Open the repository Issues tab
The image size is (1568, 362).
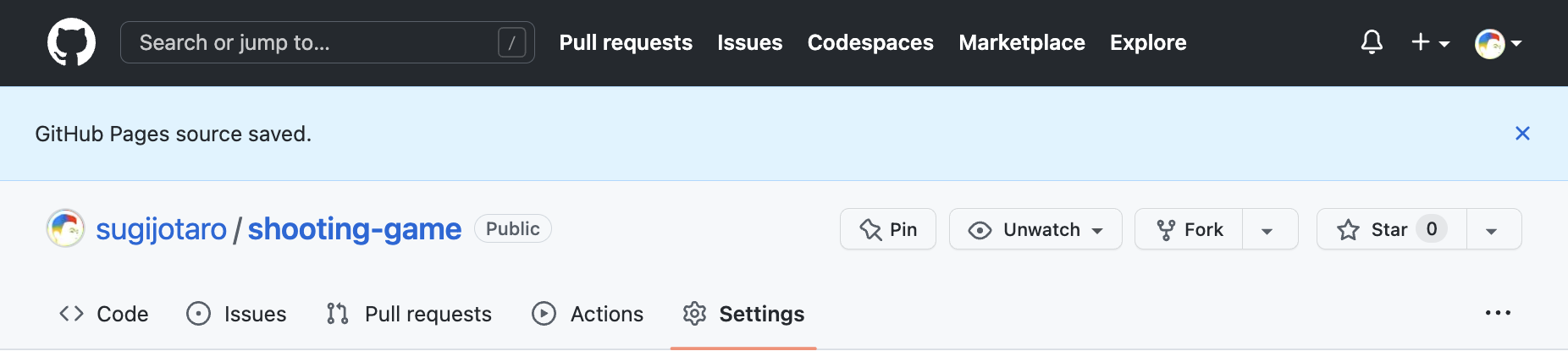tap(237, 314)
